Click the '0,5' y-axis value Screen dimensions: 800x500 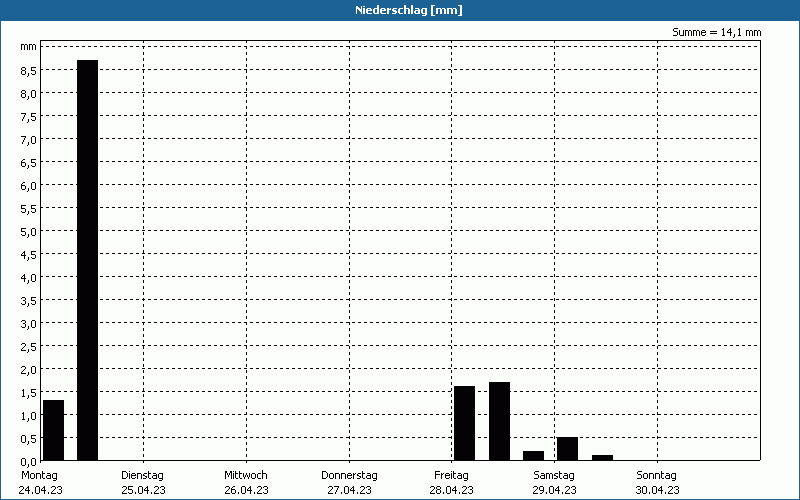click(x=29, y=438)
